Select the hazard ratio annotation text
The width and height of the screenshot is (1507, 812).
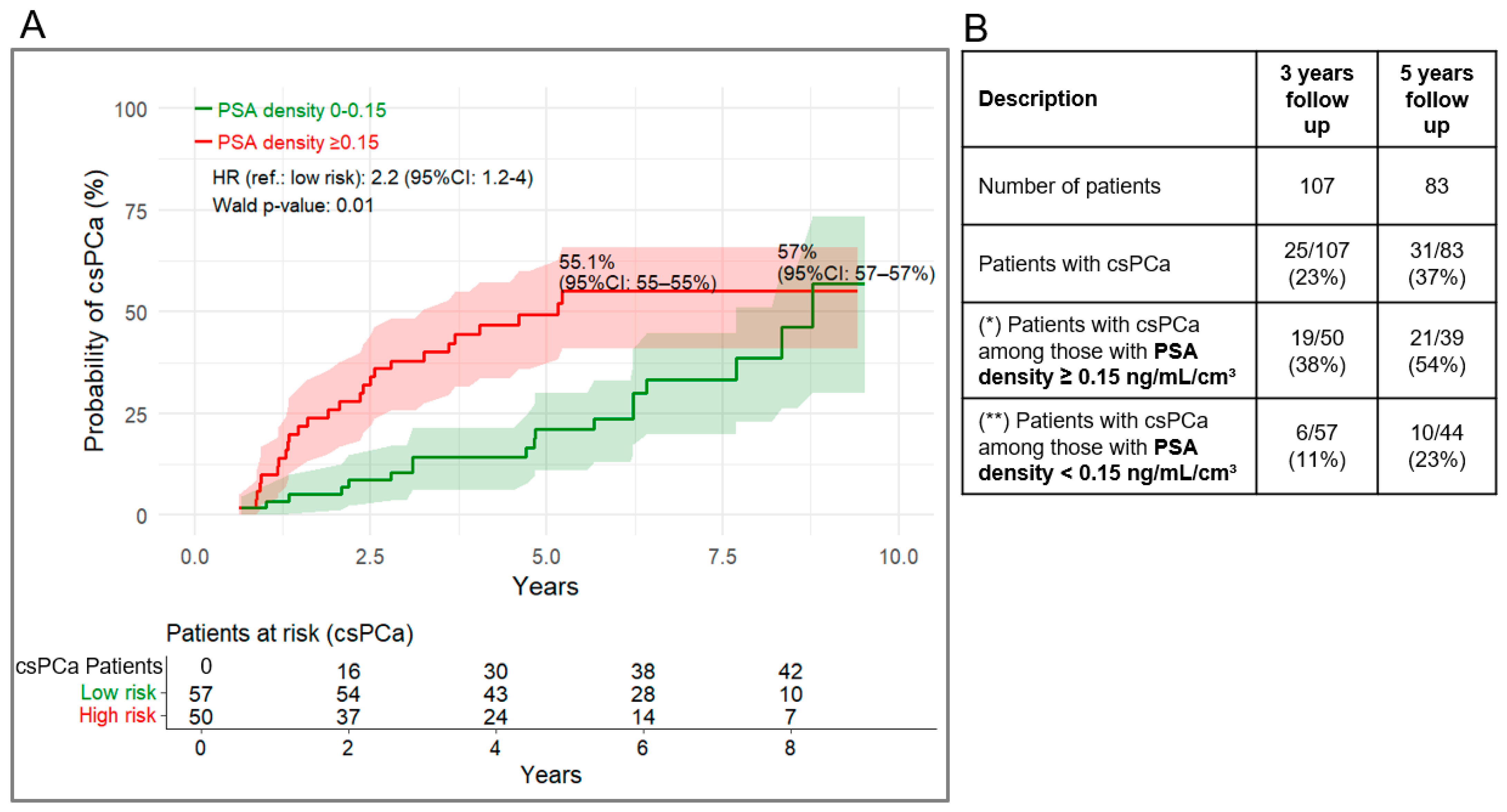coord(373,177)
